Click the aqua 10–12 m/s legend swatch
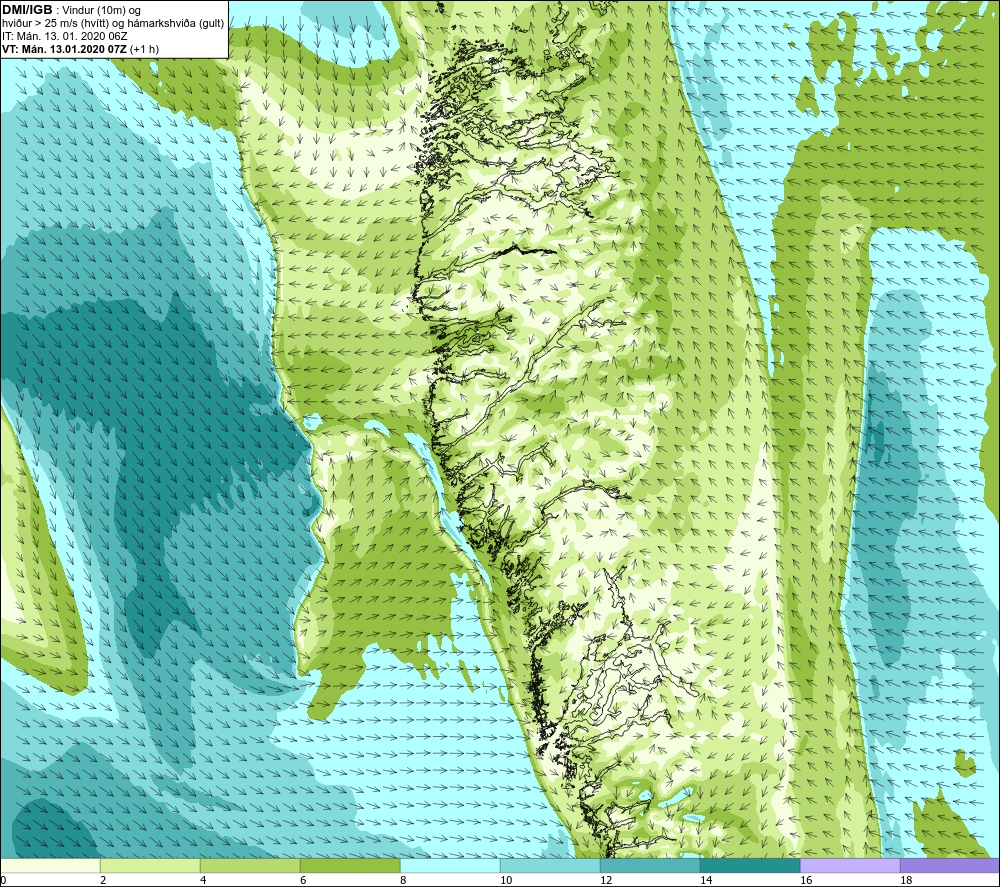Screen dimensions: 1000x887 point(550,865)
